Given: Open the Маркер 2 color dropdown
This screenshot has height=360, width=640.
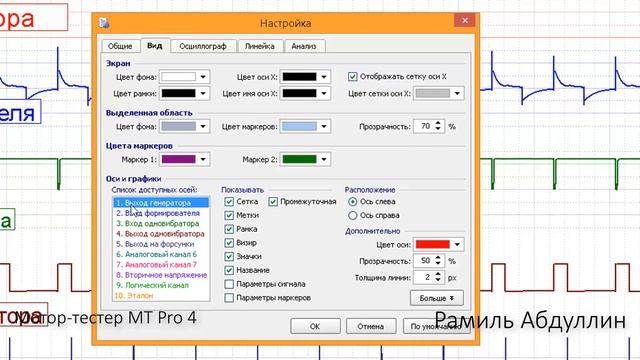Looking at the screenshot, I should coord(324,160).
